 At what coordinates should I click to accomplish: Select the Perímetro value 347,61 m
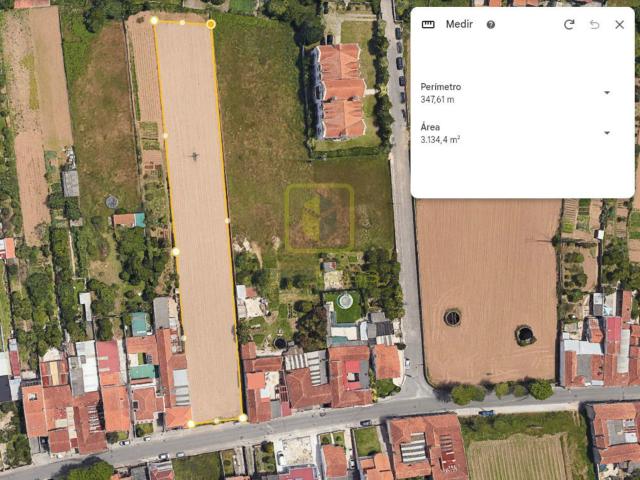click(x=437, y=100)
